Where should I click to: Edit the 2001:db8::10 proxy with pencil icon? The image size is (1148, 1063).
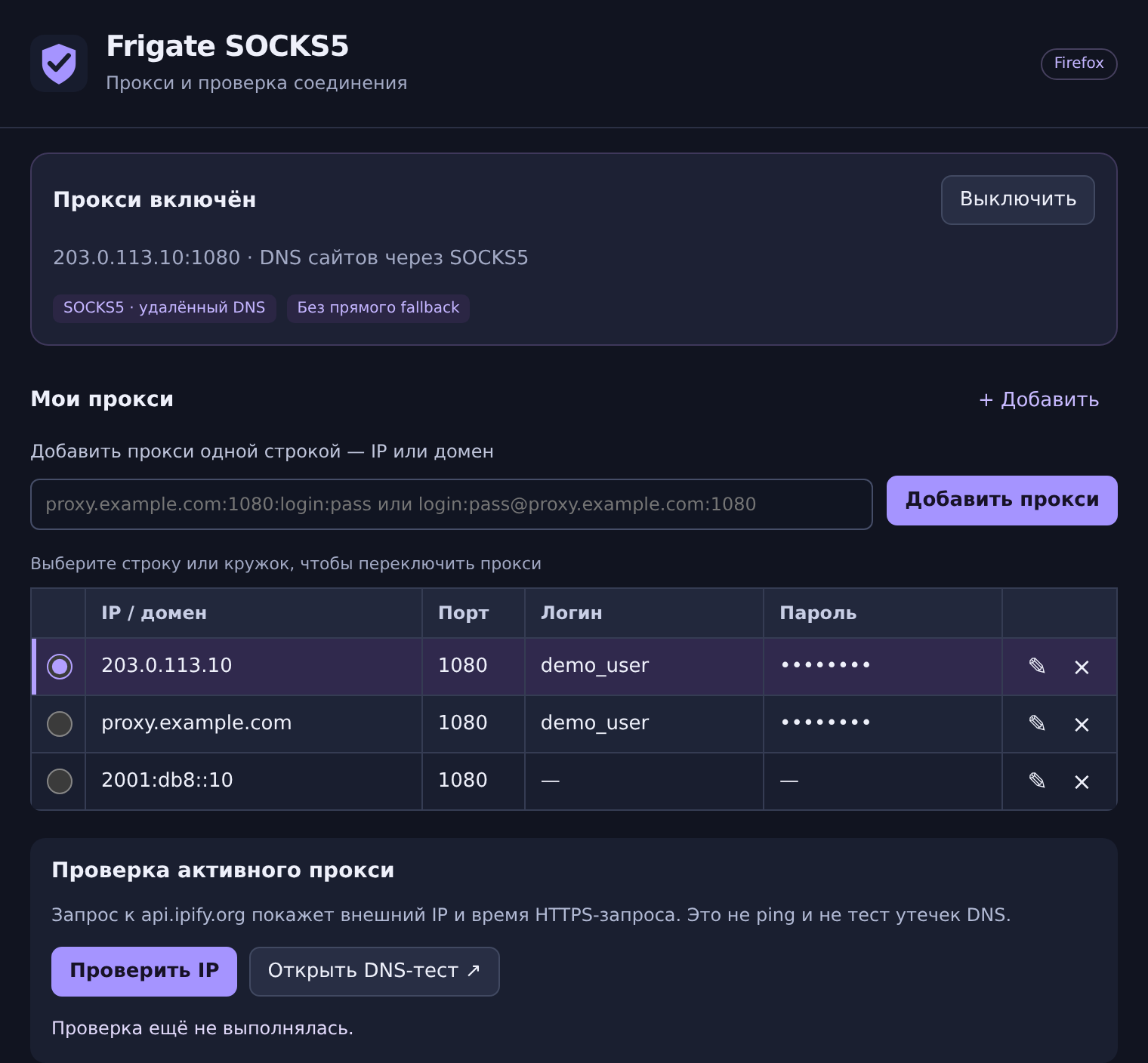tap(1037, 781)
